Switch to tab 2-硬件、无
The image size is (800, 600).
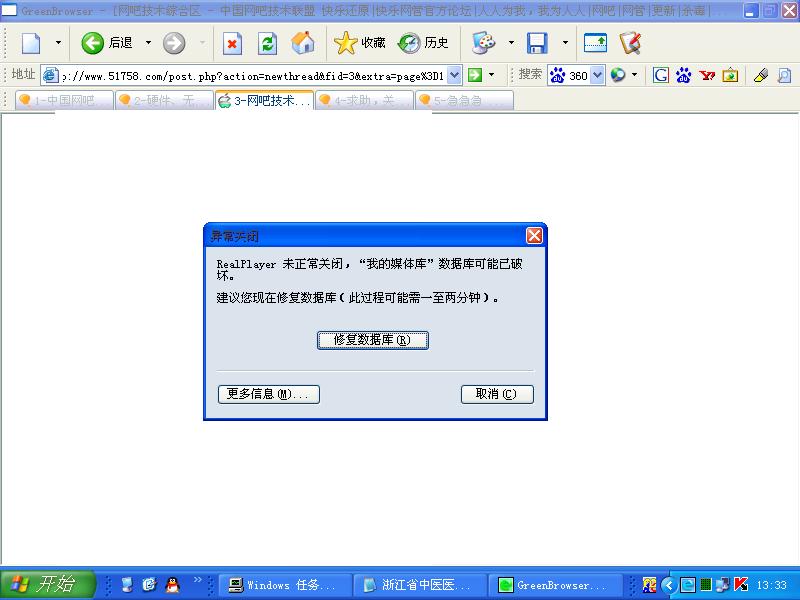(164, 101)
